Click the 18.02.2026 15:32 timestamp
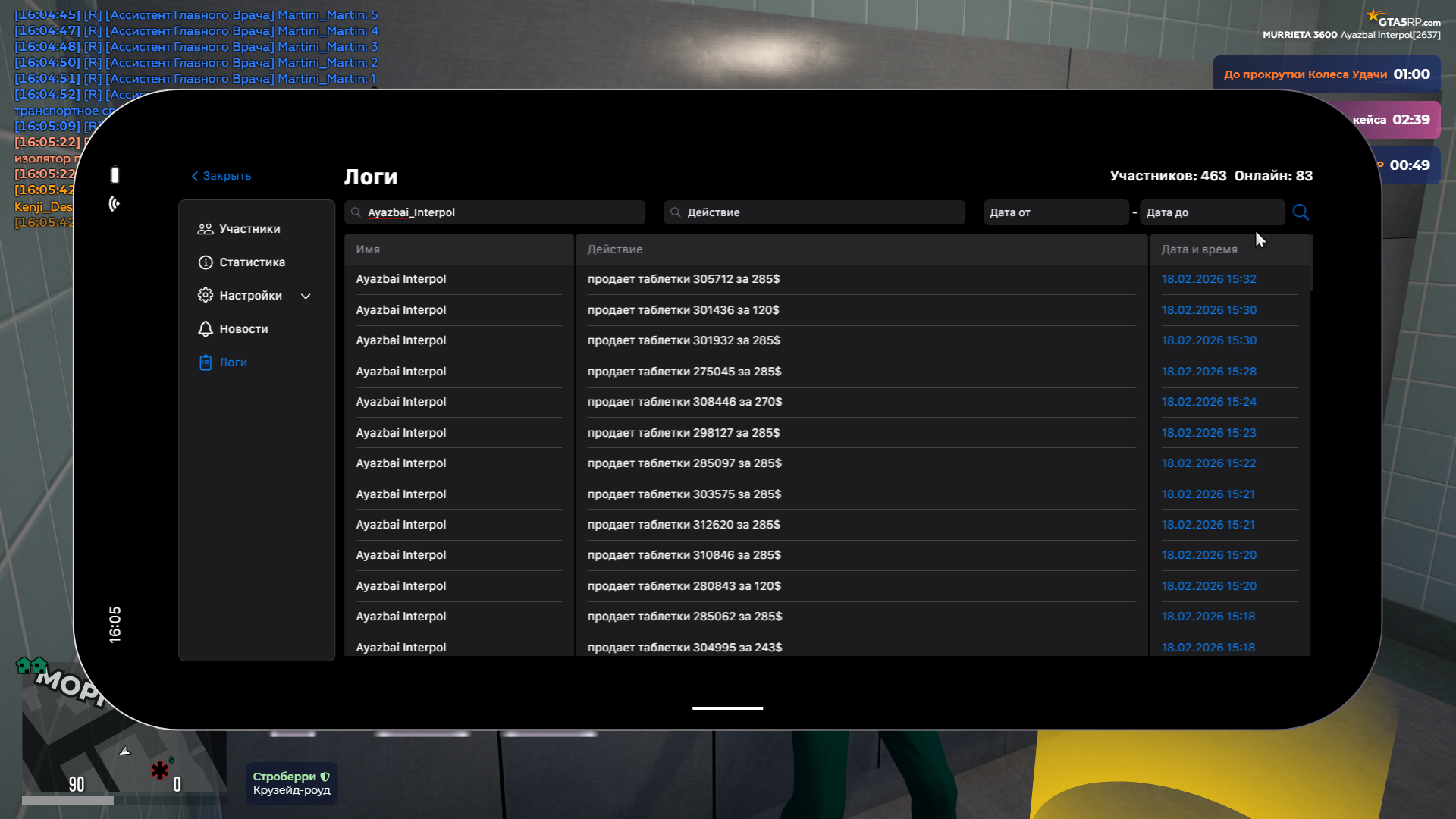The height and width of the screenshot is (819, 1456). [1209, 279]
